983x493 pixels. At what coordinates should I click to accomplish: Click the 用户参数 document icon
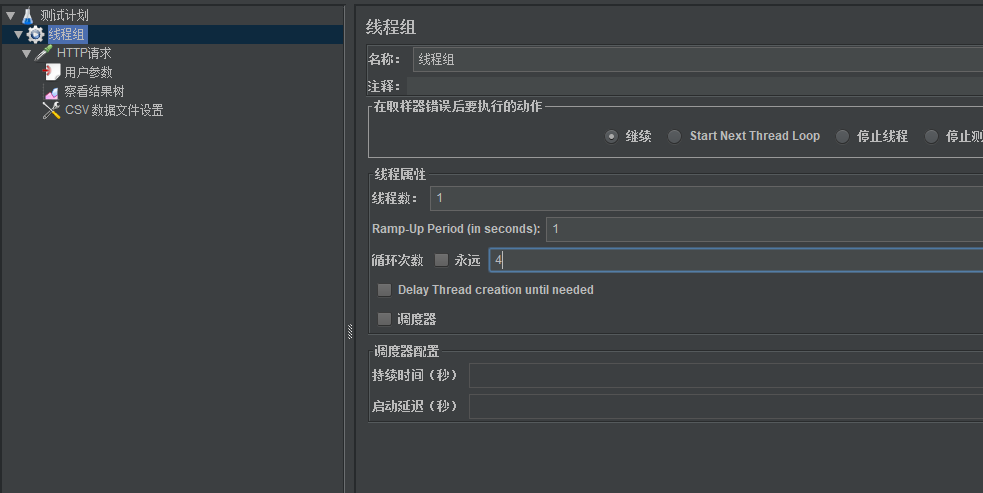click(x=51, y=72)
